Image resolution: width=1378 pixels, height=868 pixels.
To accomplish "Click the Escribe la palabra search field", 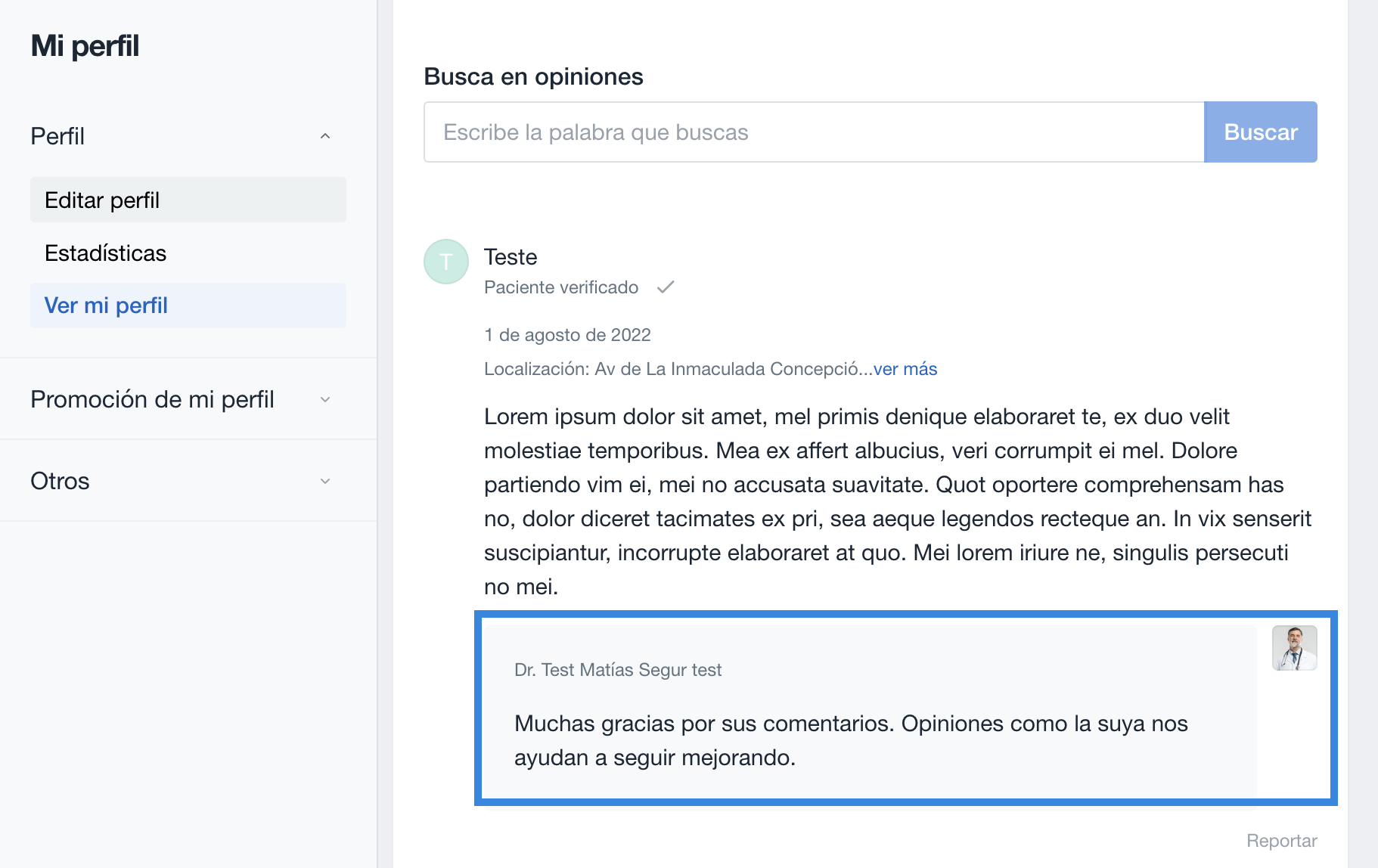I will [x=756, y=132].
